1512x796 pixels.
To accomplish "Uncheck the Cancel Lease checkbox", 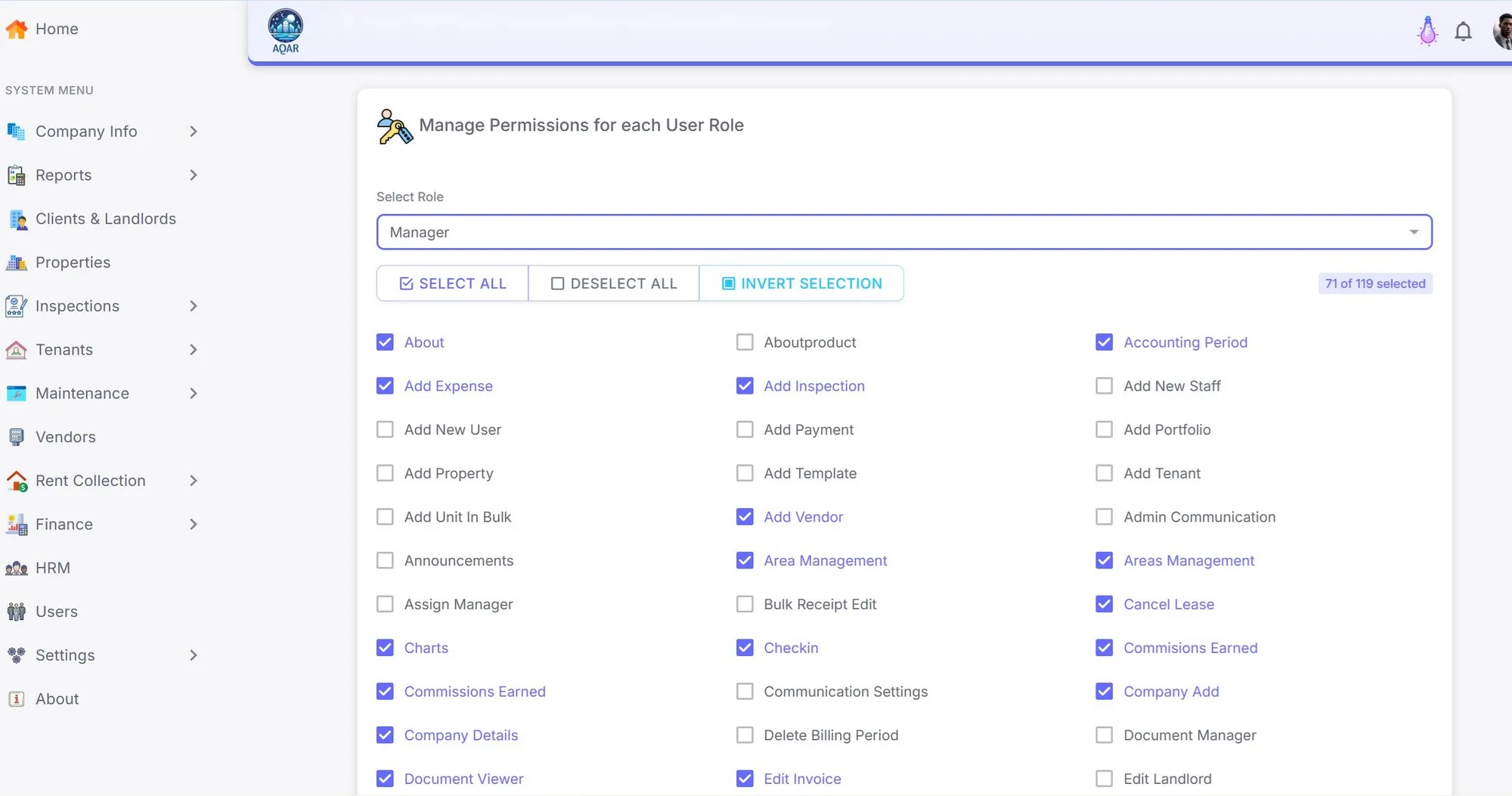I will point(1104,604).
